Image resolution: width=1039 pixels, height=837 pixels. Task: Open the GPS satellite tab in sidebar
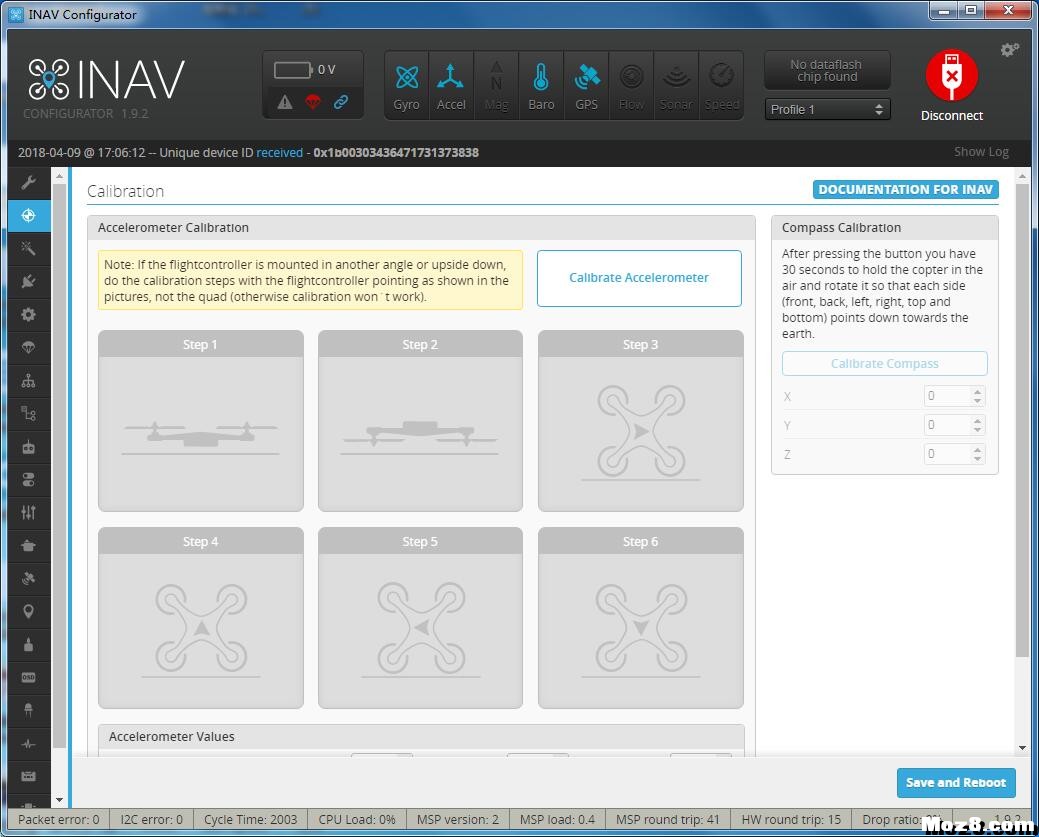[x=28, y=579]
